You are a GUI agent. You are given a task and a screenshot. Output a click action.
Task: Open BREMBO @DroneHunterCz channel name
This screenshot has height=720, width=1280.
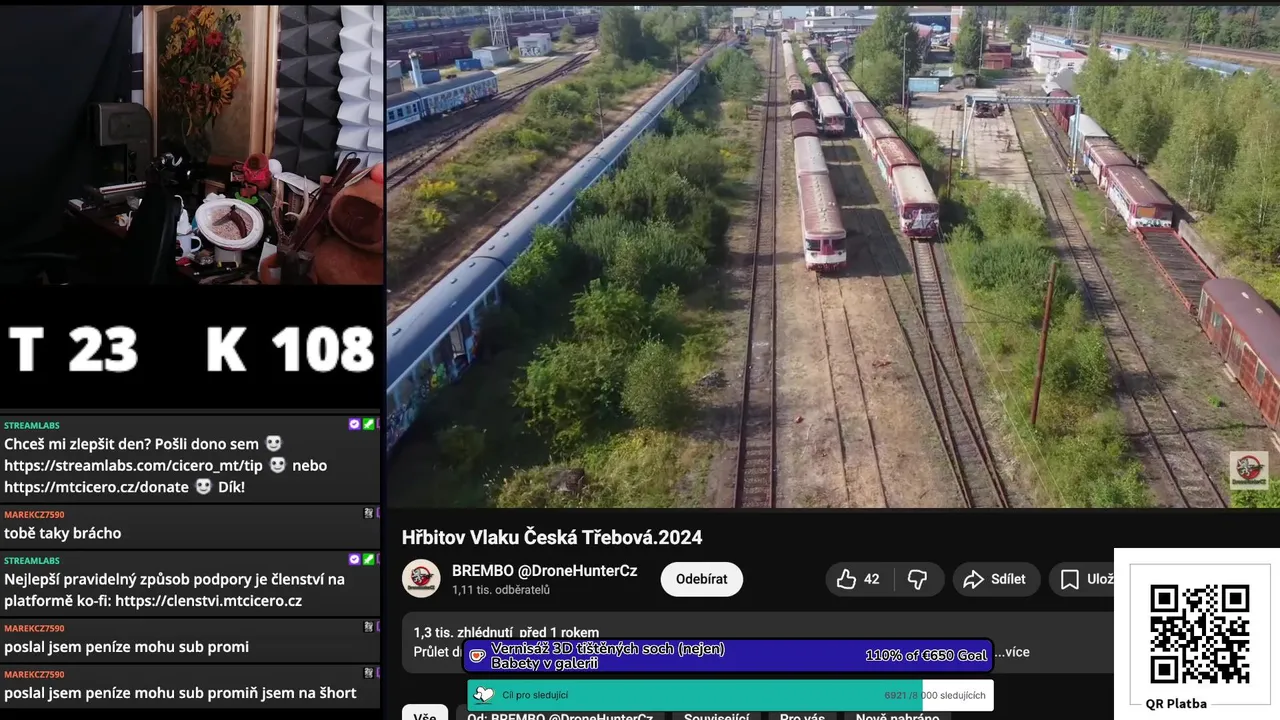tap(544, 571)
